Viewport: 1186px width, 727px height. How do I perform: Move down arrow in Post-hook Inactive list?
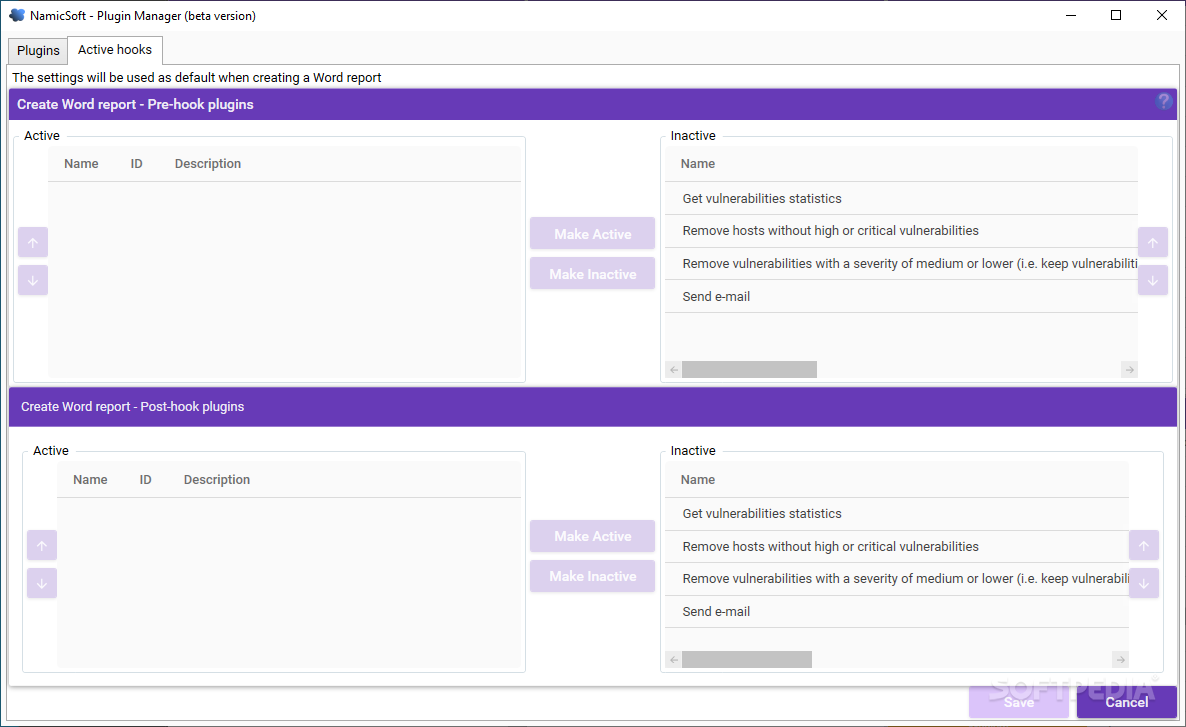[x=1144, y=583]
